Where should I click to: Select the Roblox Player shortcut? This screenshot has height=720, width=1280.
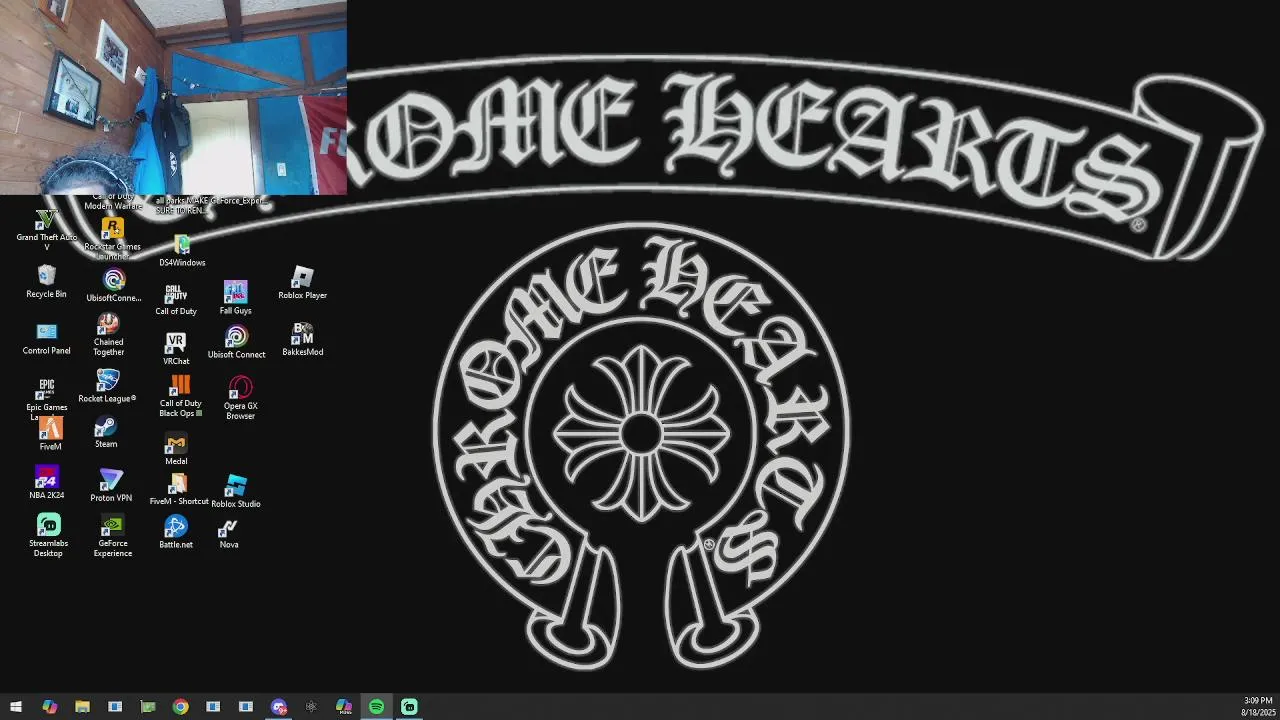pyautogui.click(x=303, y=283)
